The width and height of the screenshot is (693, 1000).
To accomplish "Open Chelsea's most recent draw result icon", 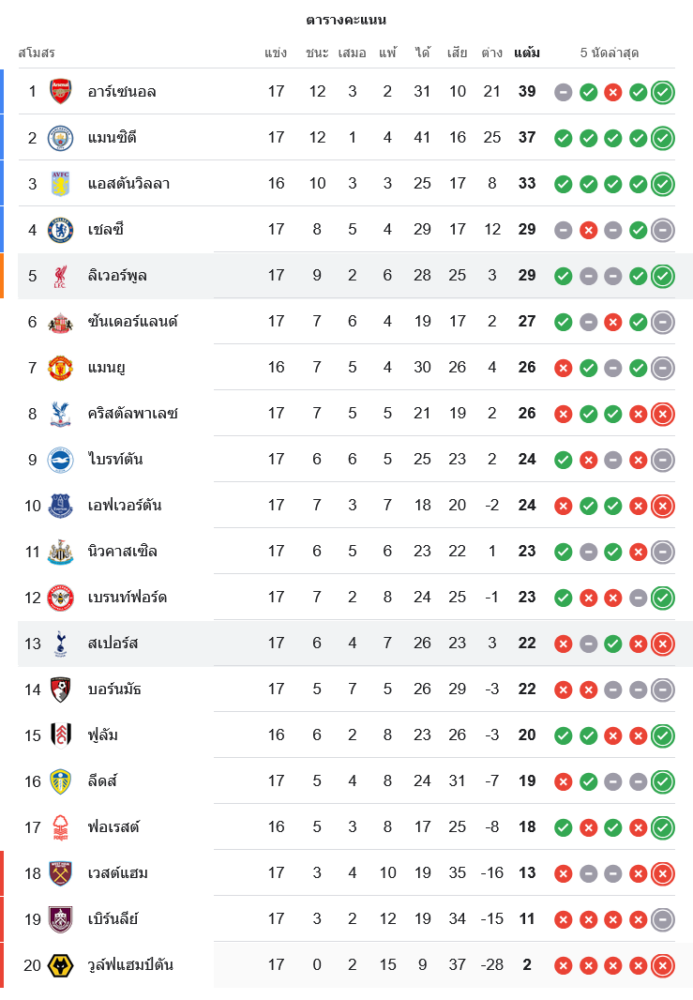I will [x=662, y=230].
